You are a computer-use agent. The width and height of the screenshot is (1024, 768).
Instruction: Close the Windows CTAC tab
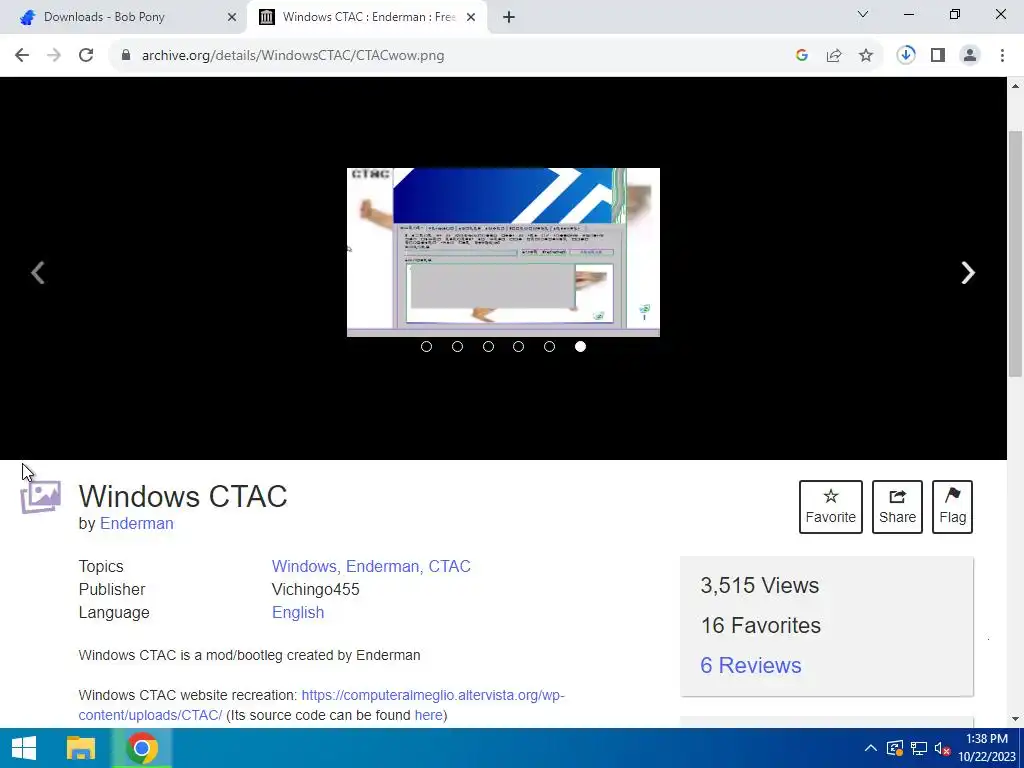[471, 18]
